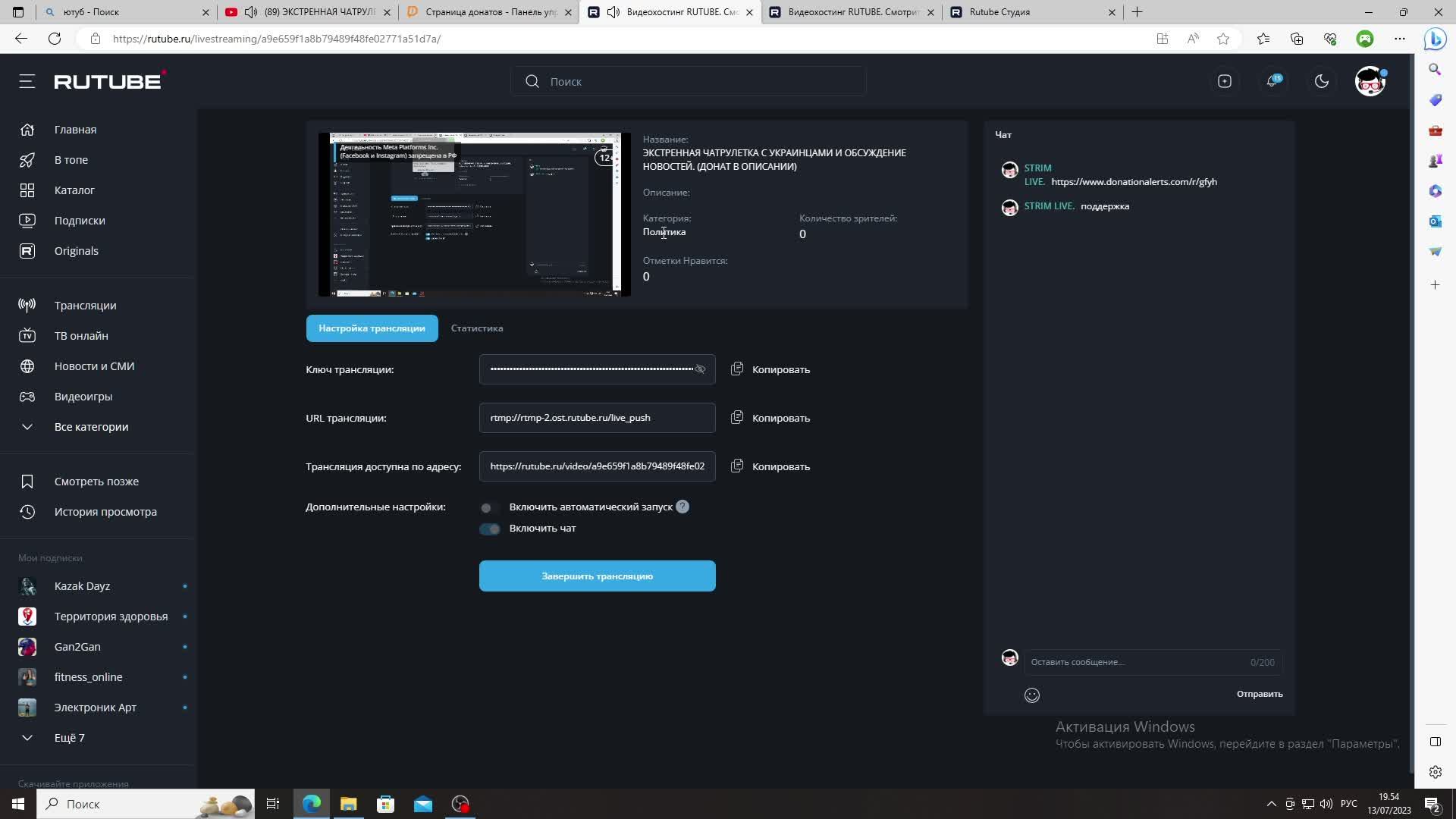This screenshot has width=1456, height=819.
Task: Open the hamburger menu next to RUTUBE logo
Action: (27, 81)
